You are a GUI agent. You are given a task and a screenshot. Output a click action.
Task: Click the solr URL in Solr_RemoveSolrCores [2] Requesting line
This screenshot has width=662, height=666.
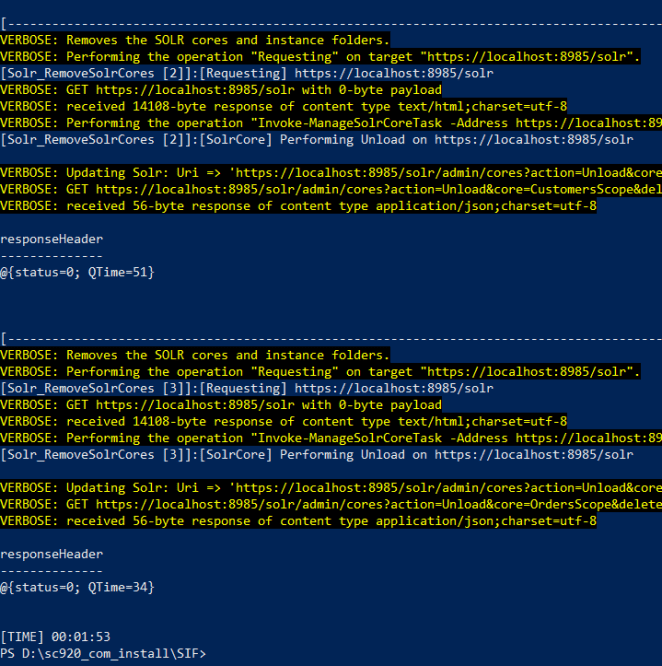394,74
